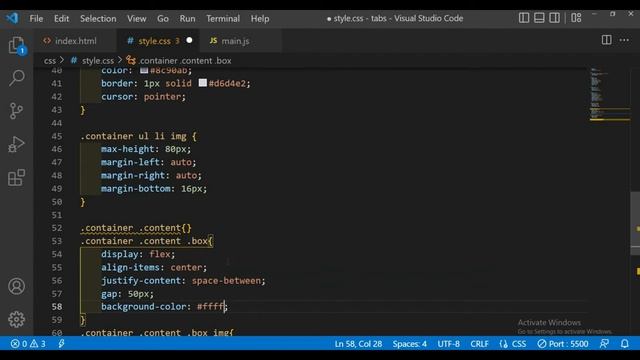Image resolution: width=640 pixels, height=360 pixels.
Task: Select Spaces: 4 indentation setting
Action: [410, 344]
